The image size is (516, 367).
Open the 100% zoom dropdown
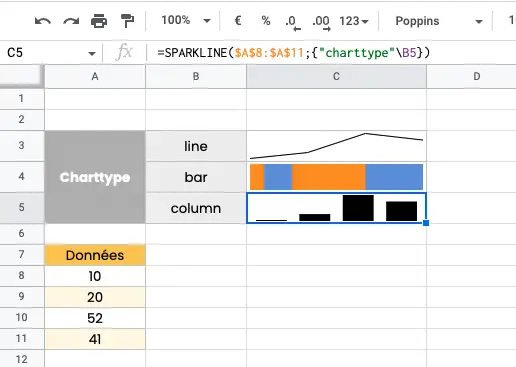point(186,21)
